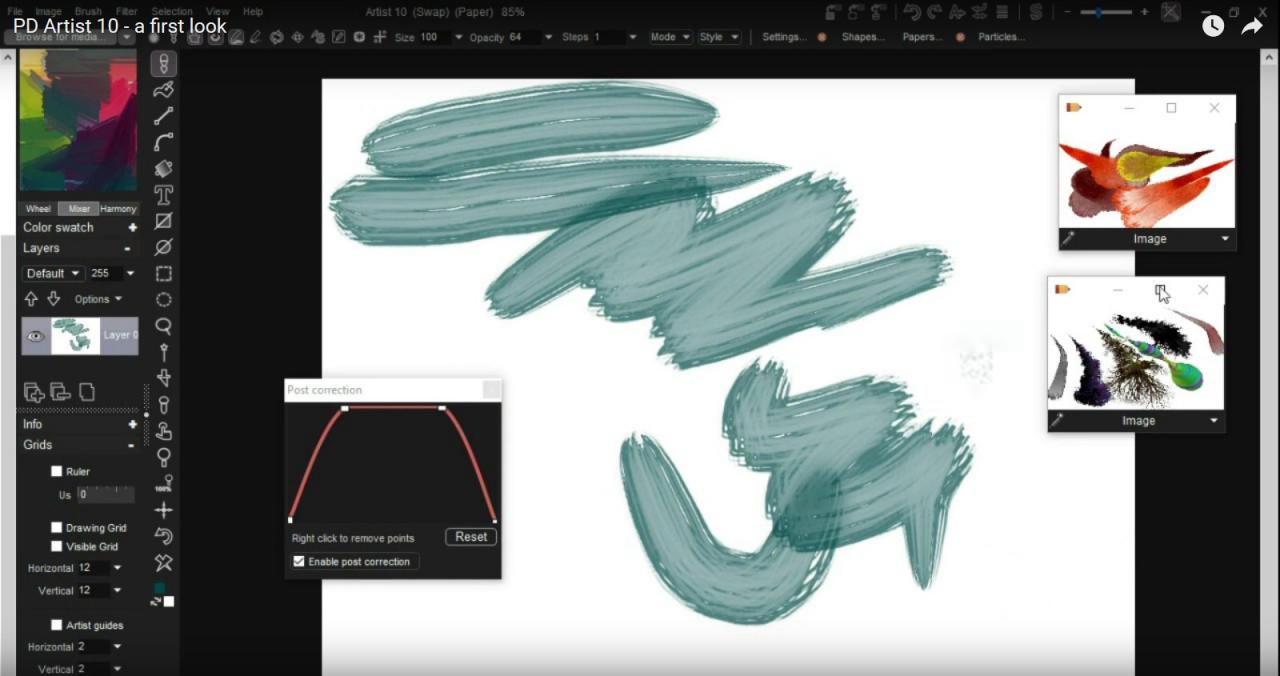The image size is (1280, 676).
Task: Enable the Drawing Grid checkbox
Action: (56, 527)
